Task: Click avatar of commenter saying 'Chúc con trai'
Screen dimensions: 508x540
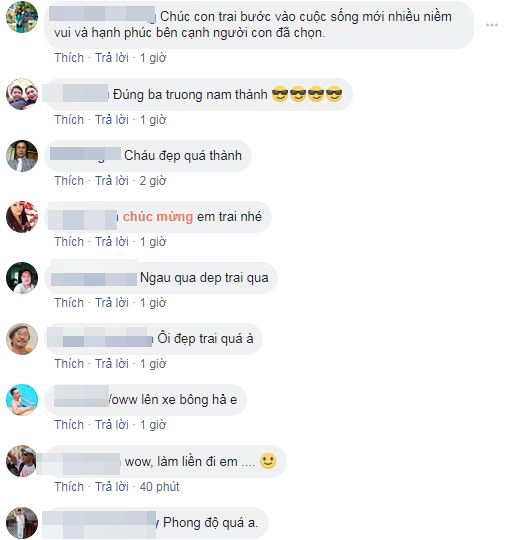Action: (x=22, y=17)
